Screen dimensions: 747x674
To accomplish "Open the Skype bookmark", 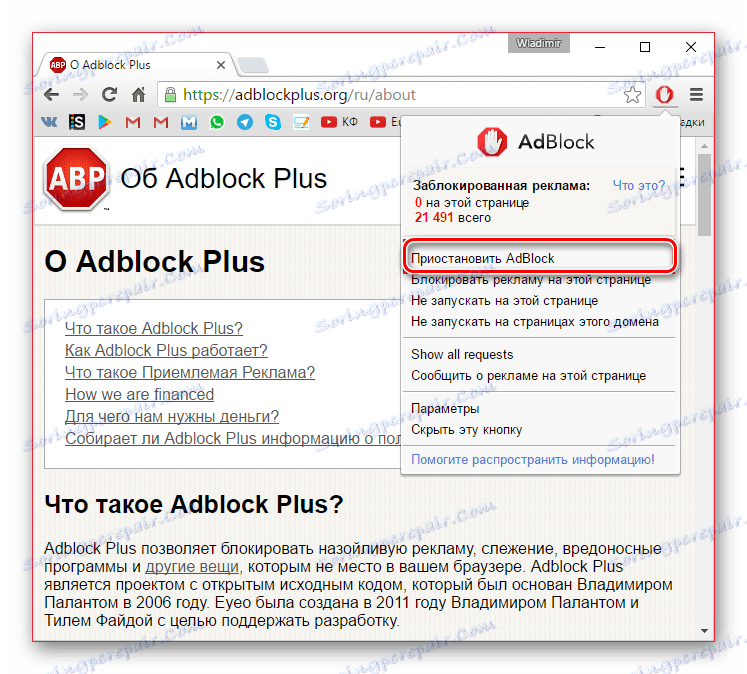I will pyautogui.click(x=273, y=122).
